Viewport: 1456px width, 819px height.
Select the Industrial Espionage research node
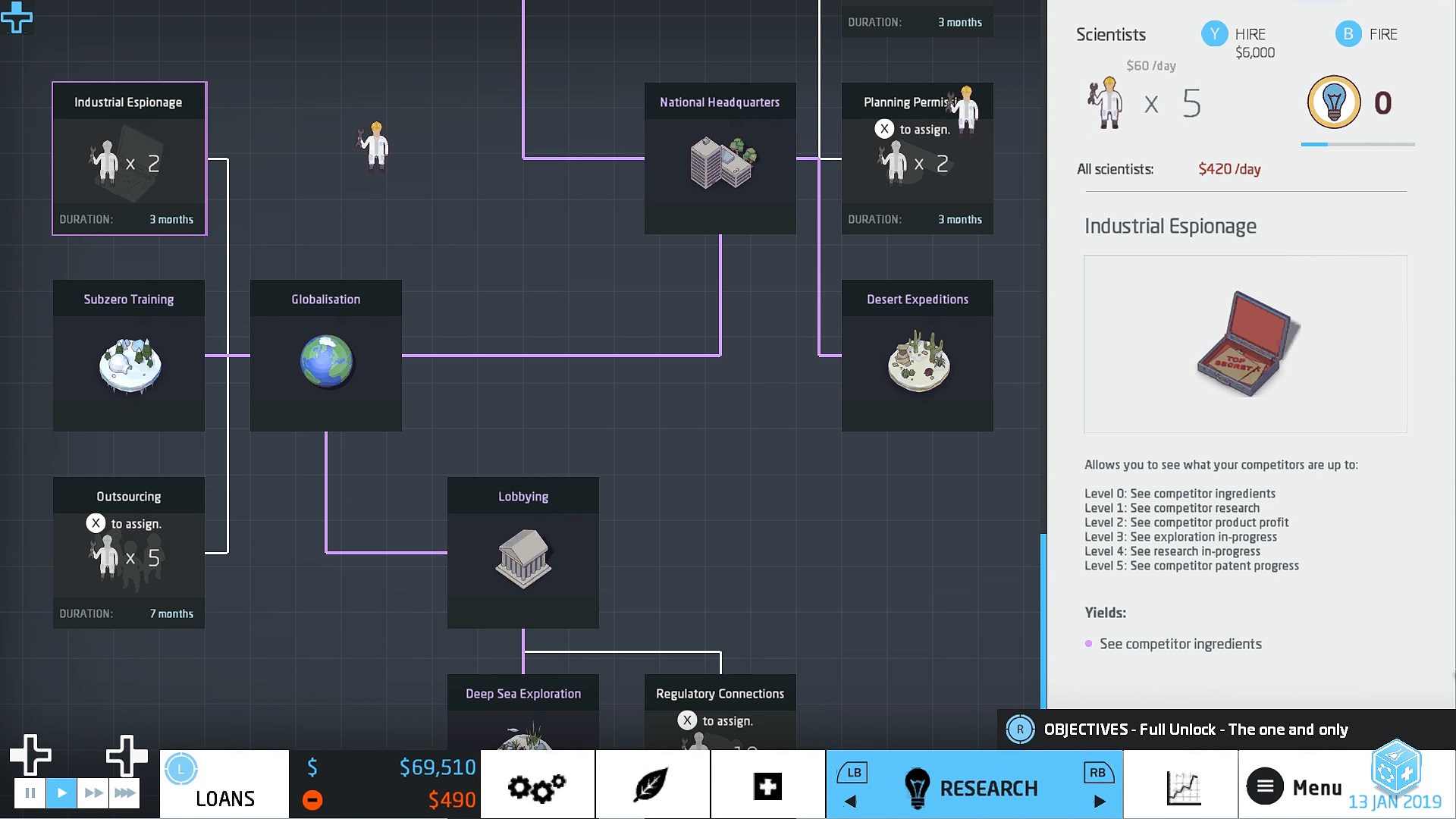[128, 159]
